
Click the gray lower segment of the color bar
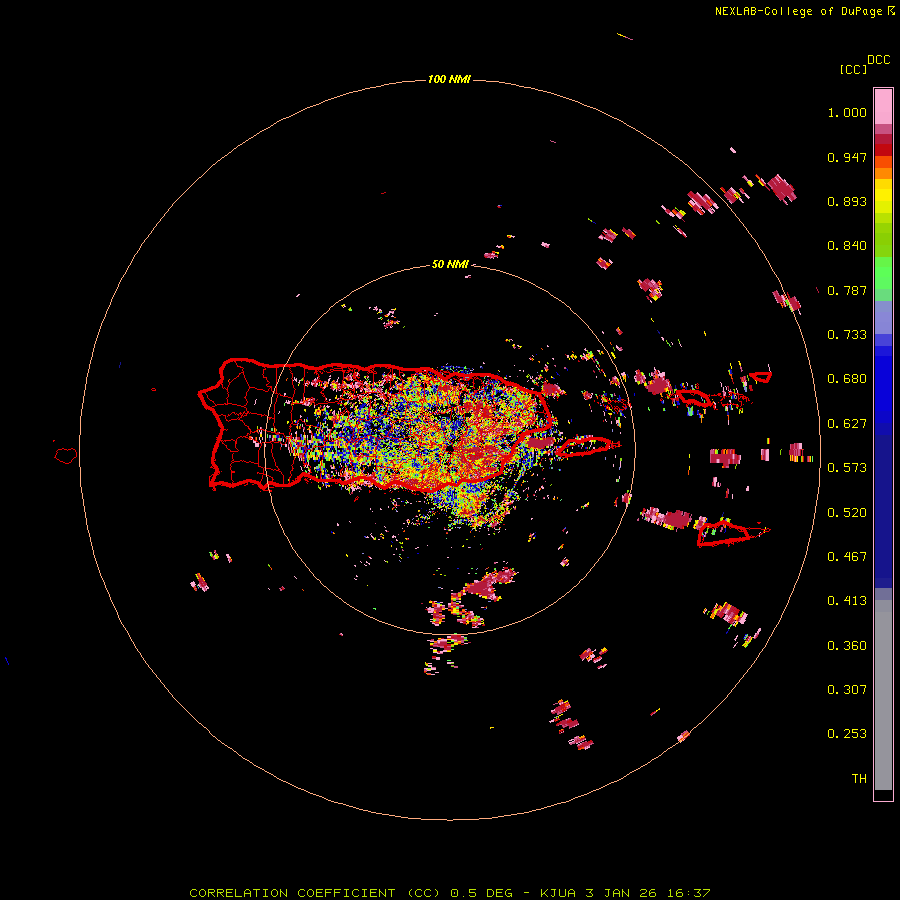(x=883, y=695)
